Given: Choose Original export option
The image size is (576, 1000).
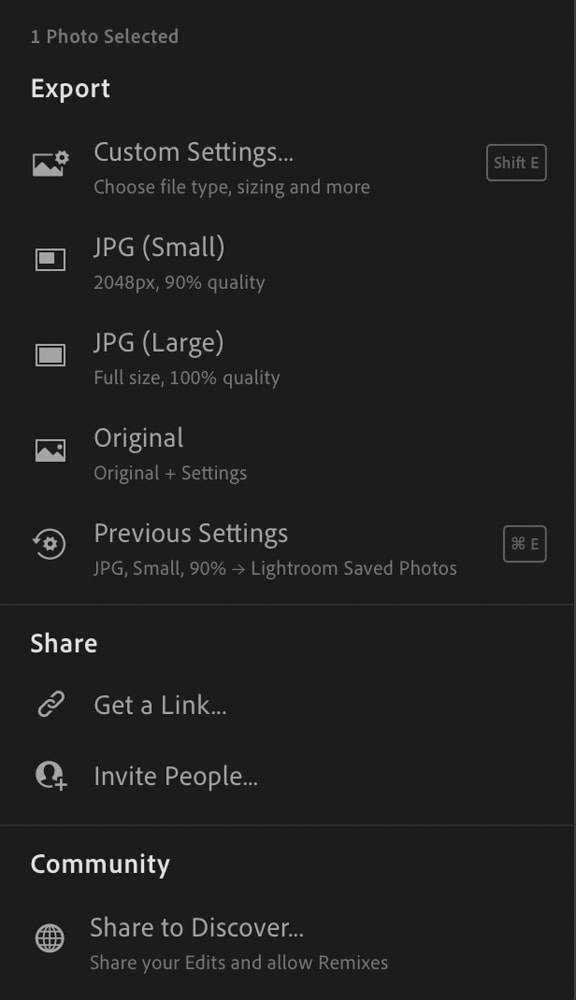Looking at the screenshot, I should coord(288,453).
